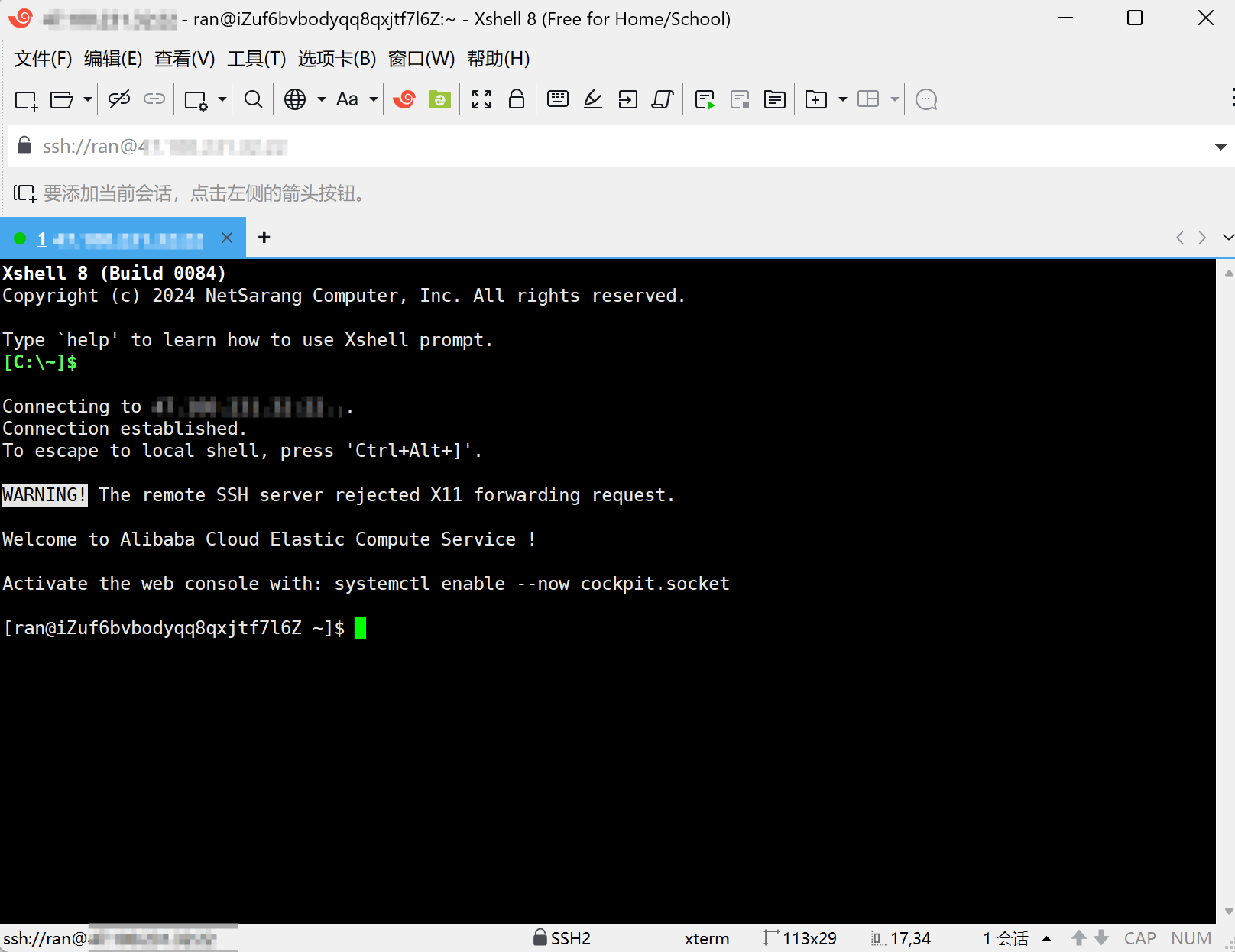Expand the font dropdown arrow
1235x952 pixels.
(x=373, y=99)
